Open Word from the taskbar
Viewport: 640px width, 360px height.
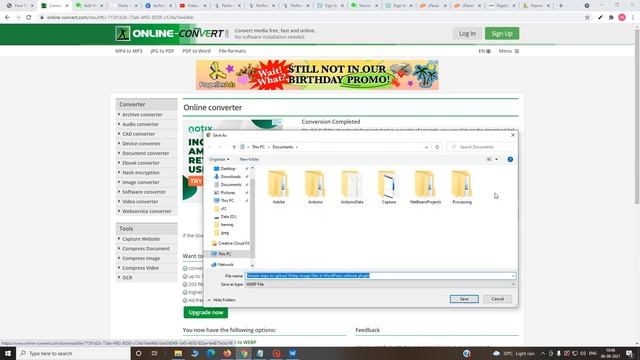[293, 353]
